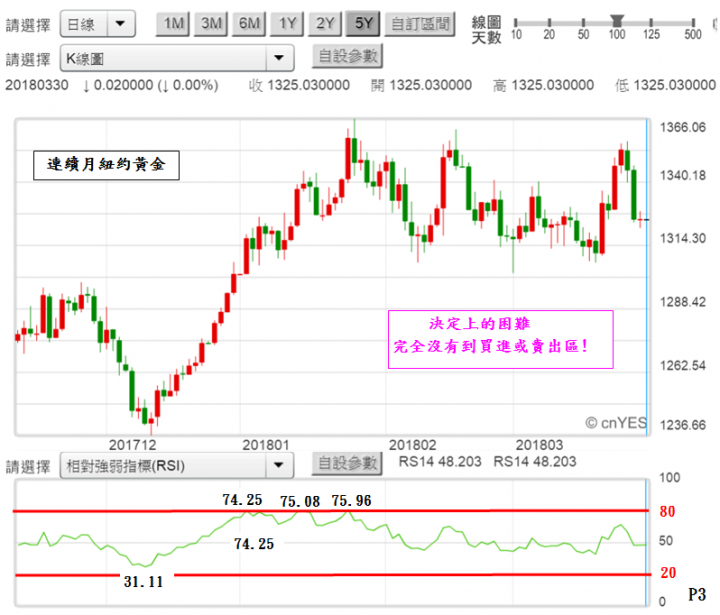Click the date 20180330 readout
Viewport: 720px width, 615px height.
pyautogui.click(x=37, y=85)
